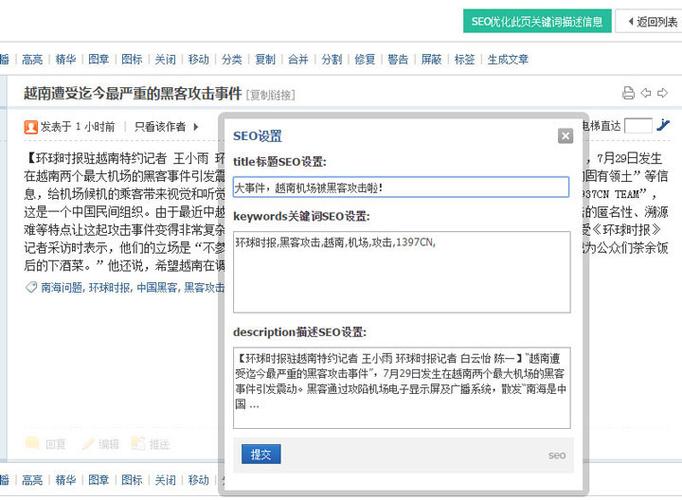Viewport: 682px width, 500px height.
Task: Click the green SEO优化此页关键词描述信息 button
Action: click(537, 22)
